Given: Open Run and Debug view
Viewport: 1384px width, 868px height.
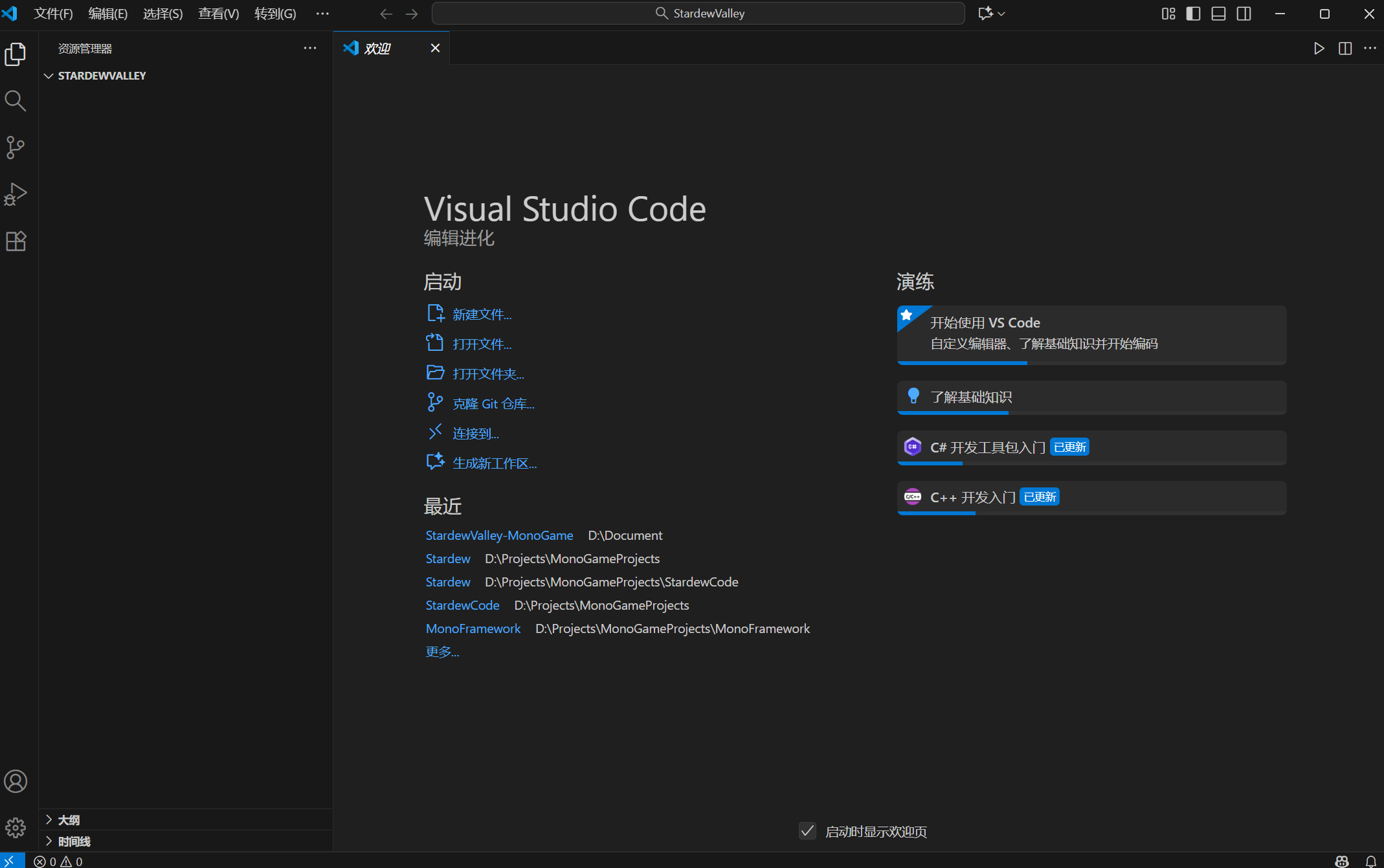Looking at the screenshot, I should click(16, 194).
